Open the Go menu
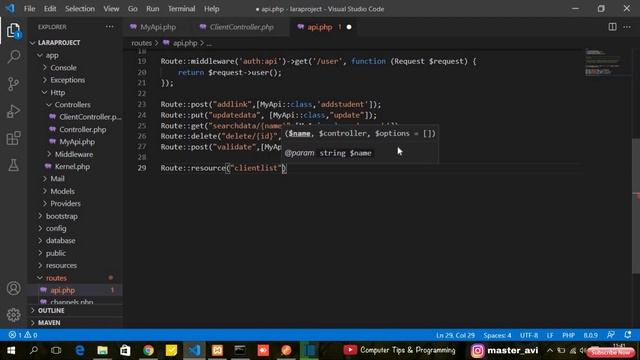The width and height of the screenshot is (640, 360). pos(132,9)
